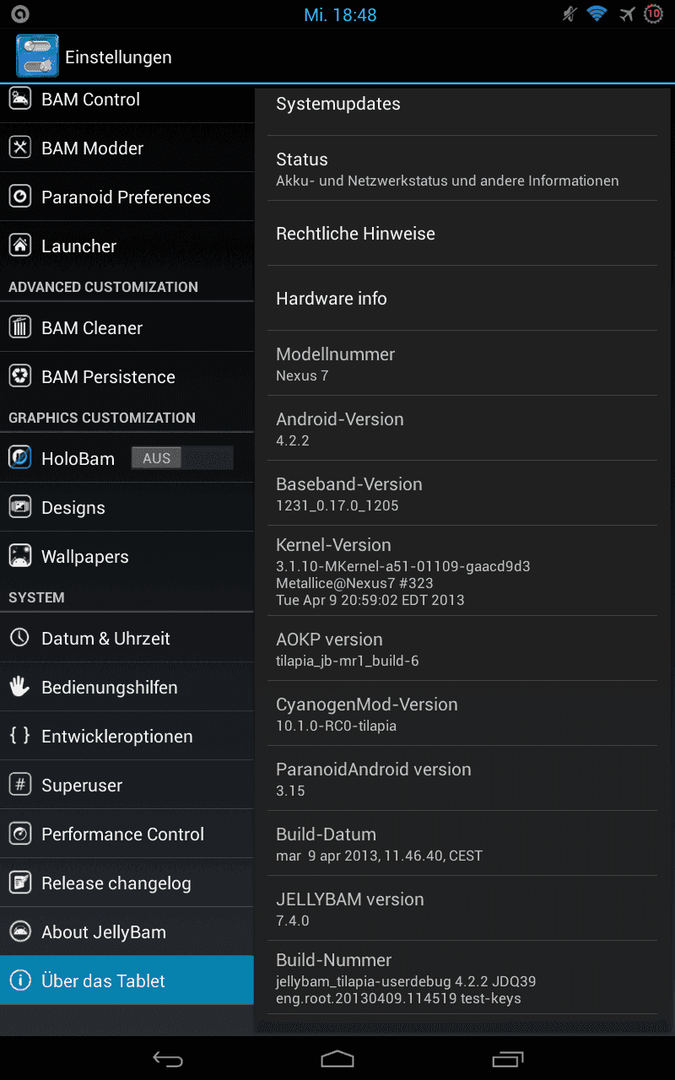Open BAM Control settings icon
This screenshot has width=675, height=1080.
click(x=20, y=98)
